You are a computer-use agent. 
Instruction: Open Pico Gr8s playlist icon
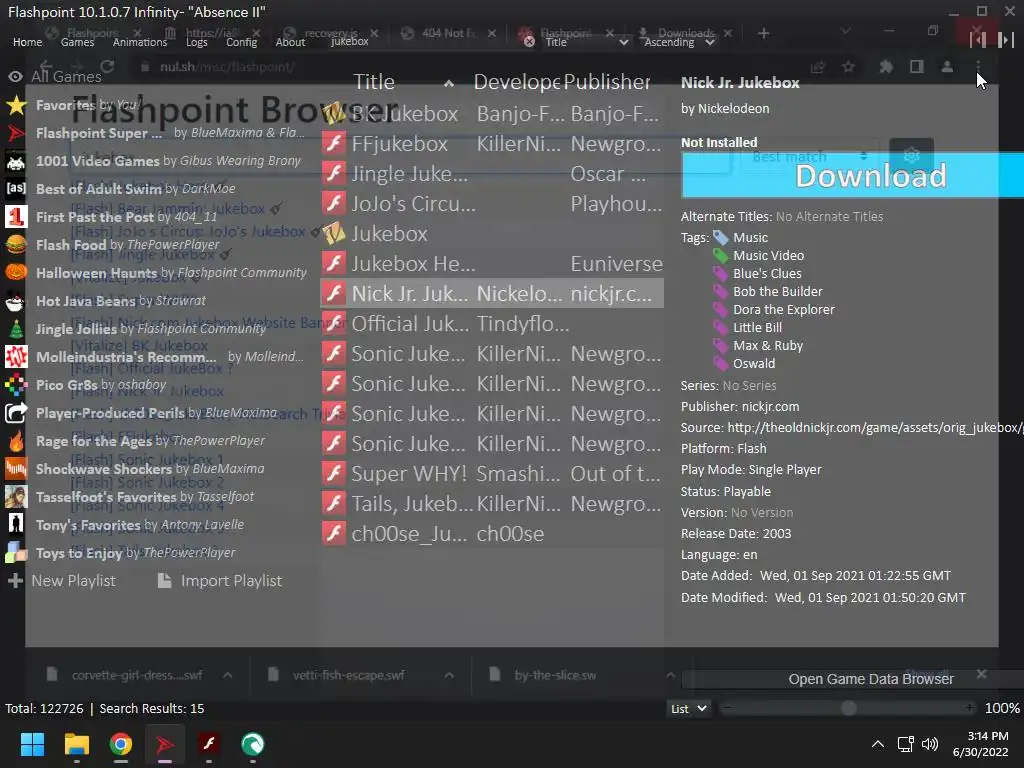point(16,385)
